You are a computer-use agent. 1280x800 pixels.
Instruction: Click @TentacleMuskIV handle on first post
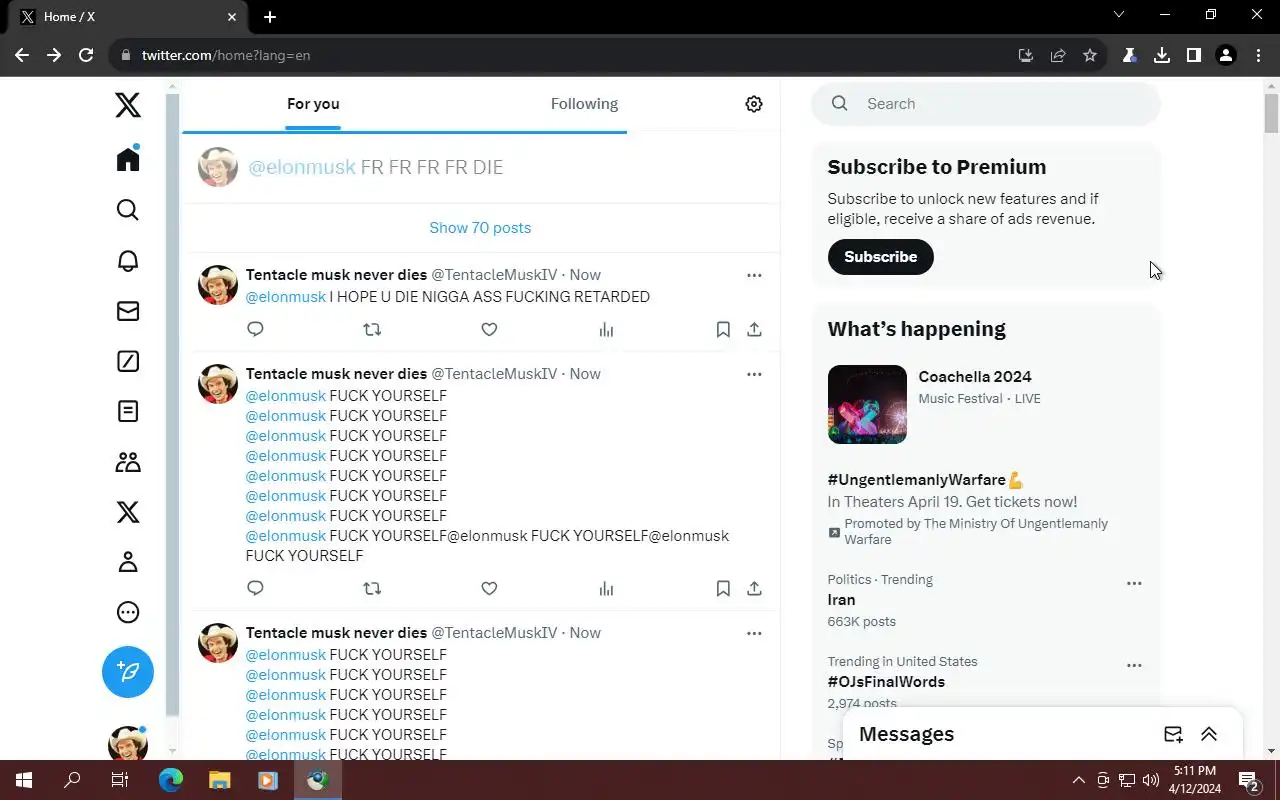(494, 275)
